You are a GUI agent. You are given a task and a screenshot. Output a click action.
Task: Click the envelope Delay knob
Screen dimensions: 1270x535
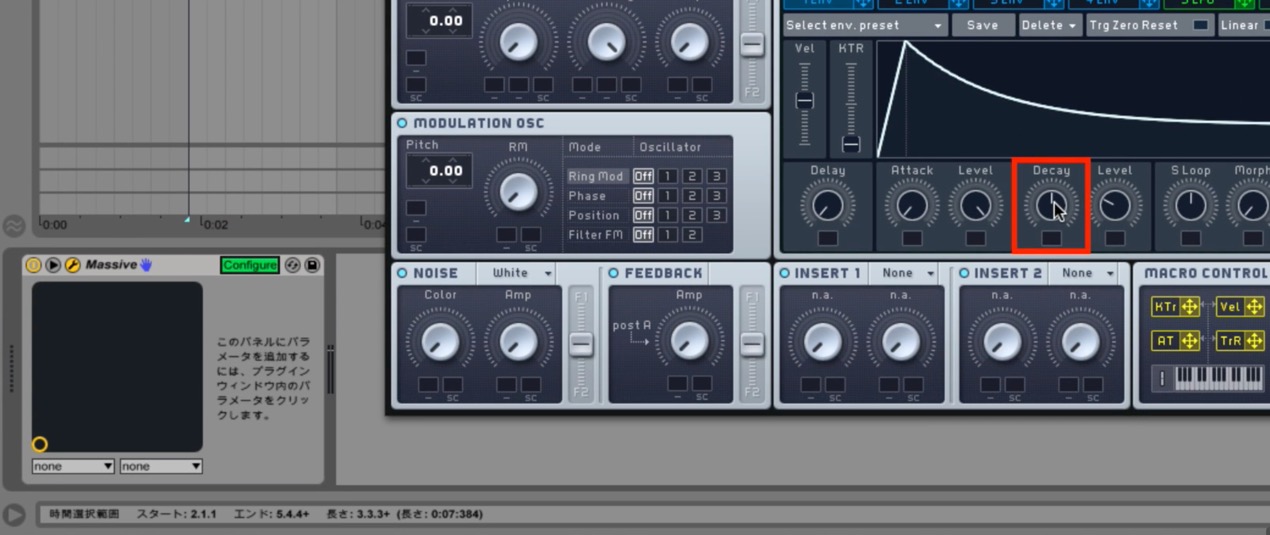pyautogui.click(x=827, y=206)
